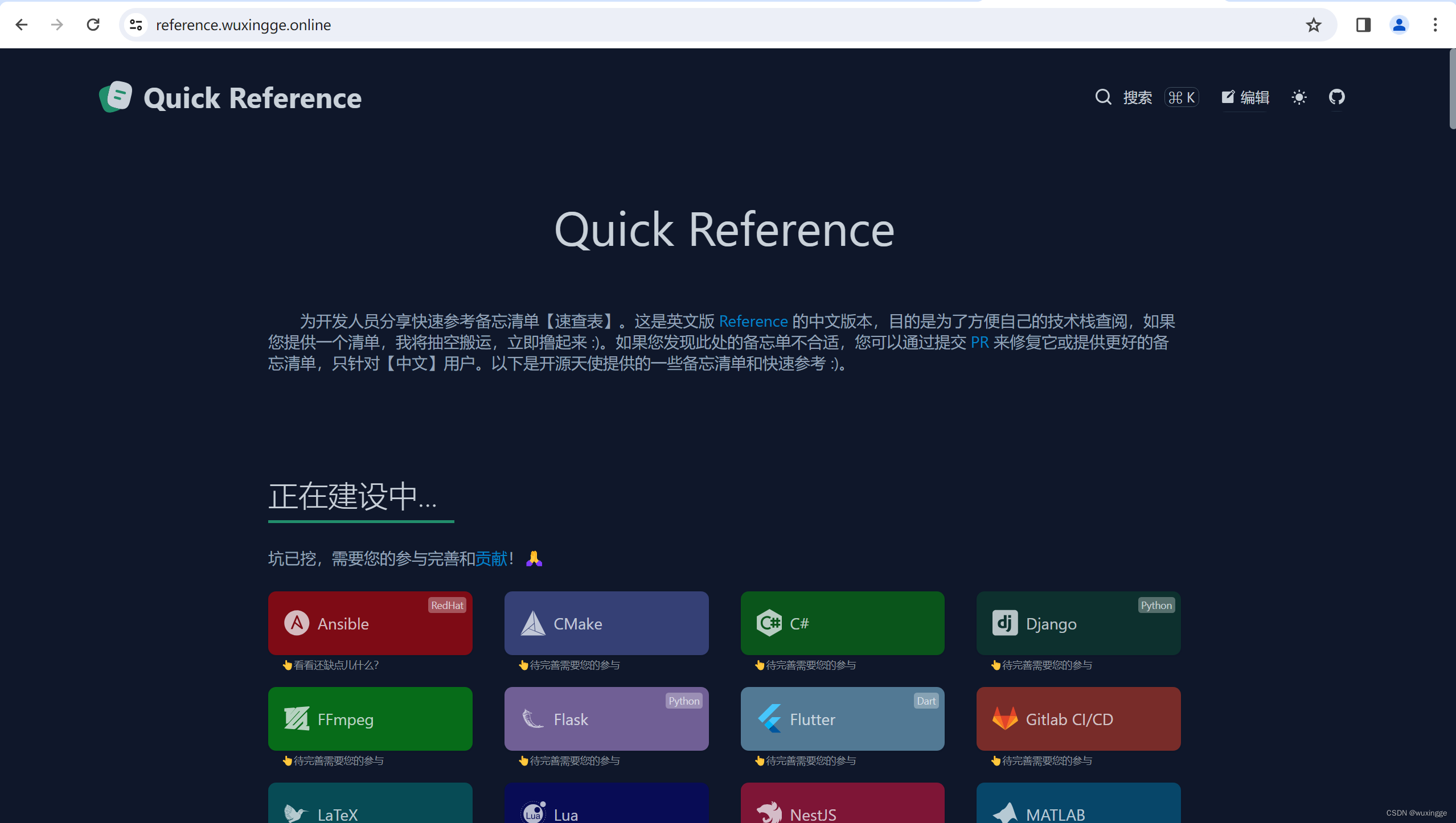The image size is (1456, 823).
Task: Click 看看还缺点儿什么? under Ansible
Action: coord(336,665)
